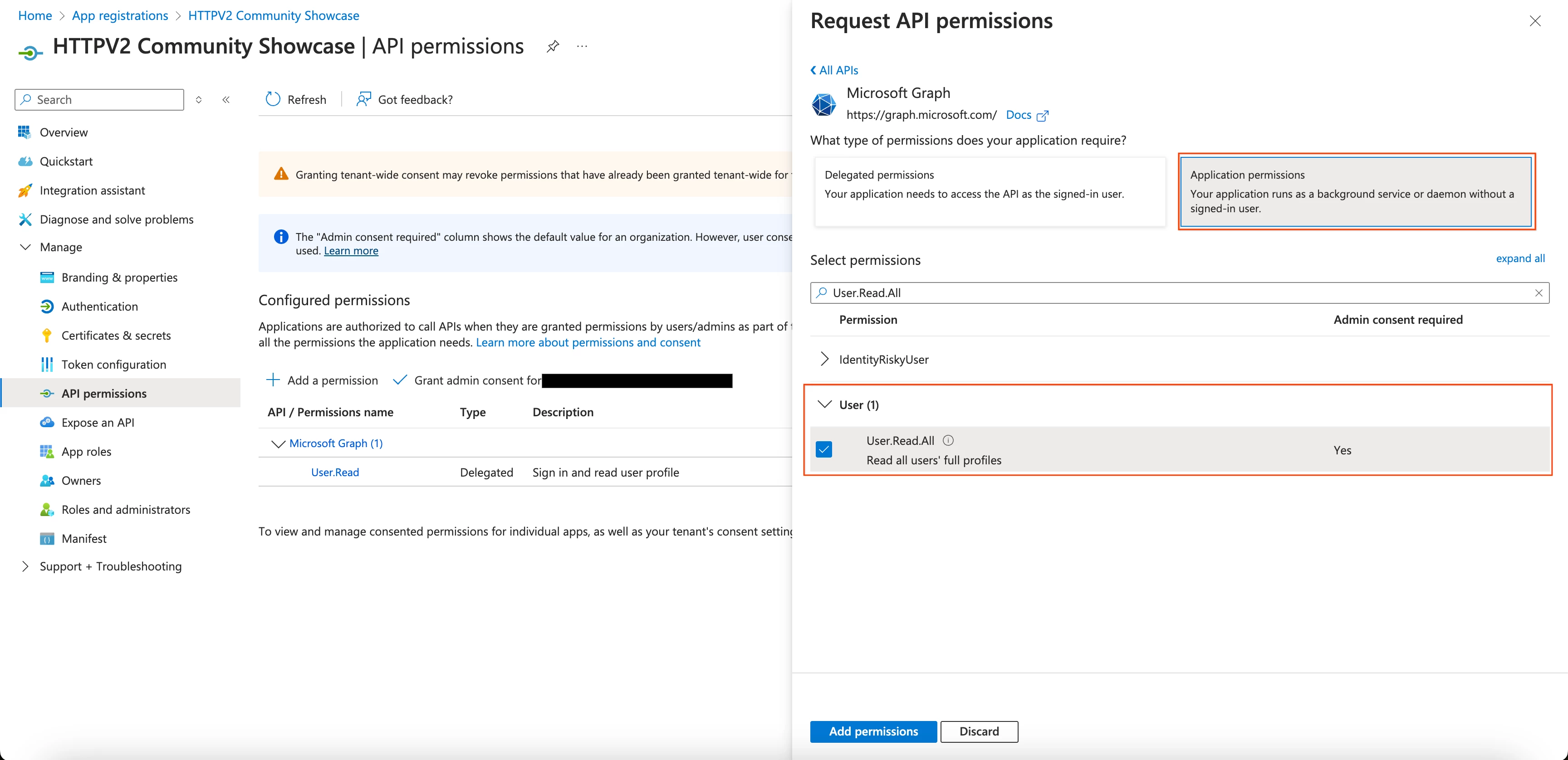The width and height of the screenshot is (1568, 760).
Task: Open Learn more about permissions and consent
Action: pos(588,342)
